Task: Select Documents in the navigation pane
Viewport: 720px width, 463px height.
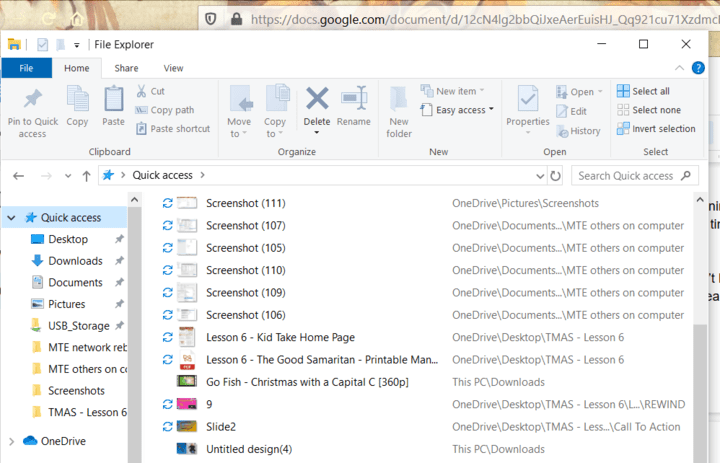Action: point(75,282)
